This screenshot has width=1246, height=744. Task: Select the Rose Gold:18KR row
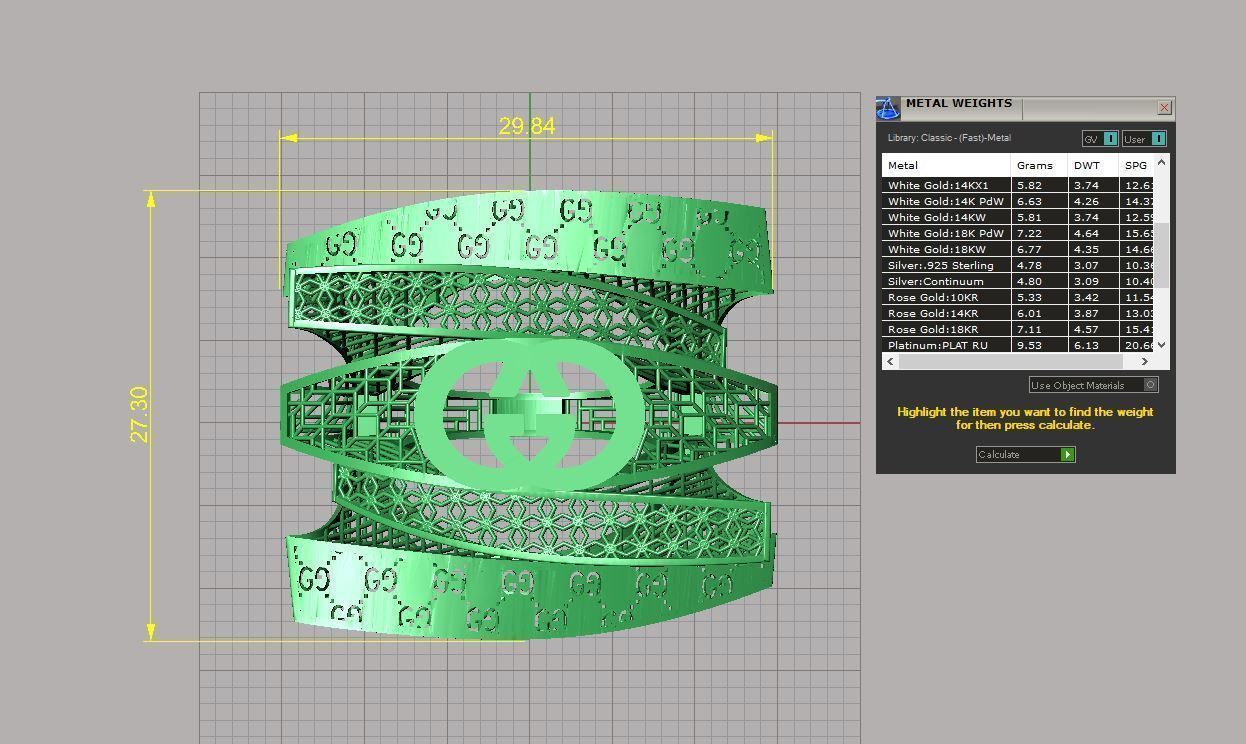pyautogui.click(x=1018, y=329)
